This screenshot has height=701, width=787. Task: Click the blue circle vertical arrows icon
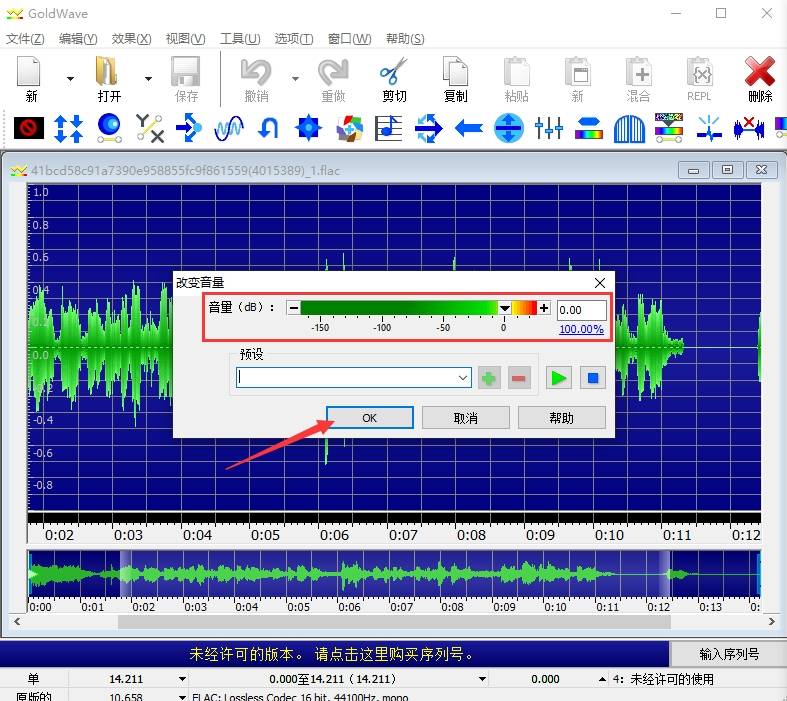point(508,128)
